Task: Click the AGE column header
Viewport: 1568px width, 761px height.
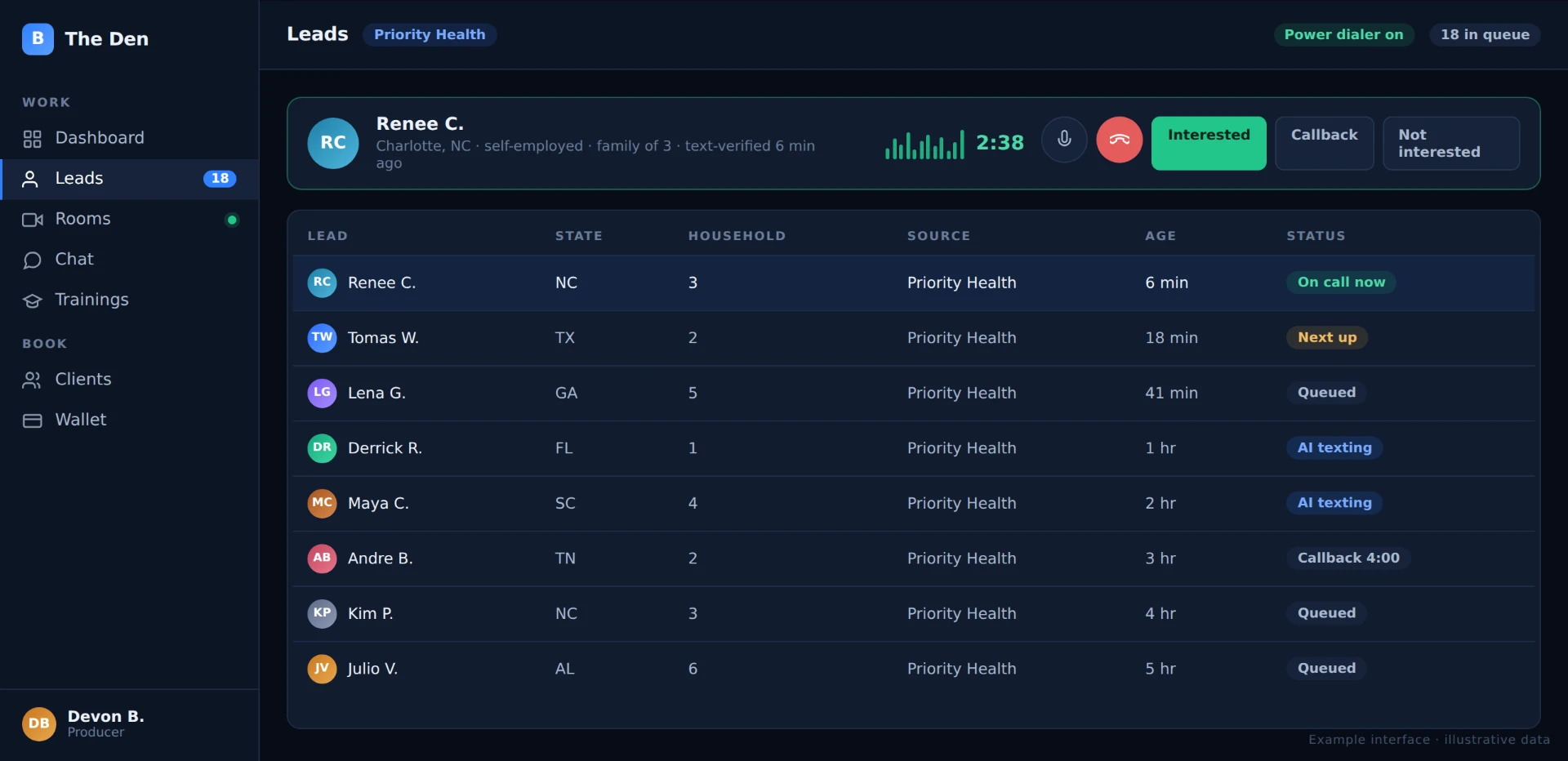Action: click(x=1160, y=236)
